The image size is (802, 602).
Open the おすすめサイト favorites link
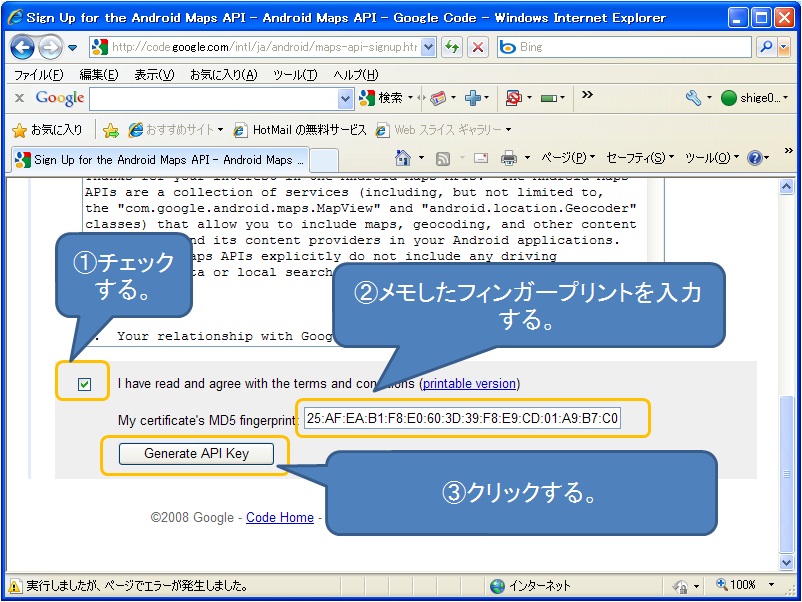pyautogui.click(x=175, y=130)
